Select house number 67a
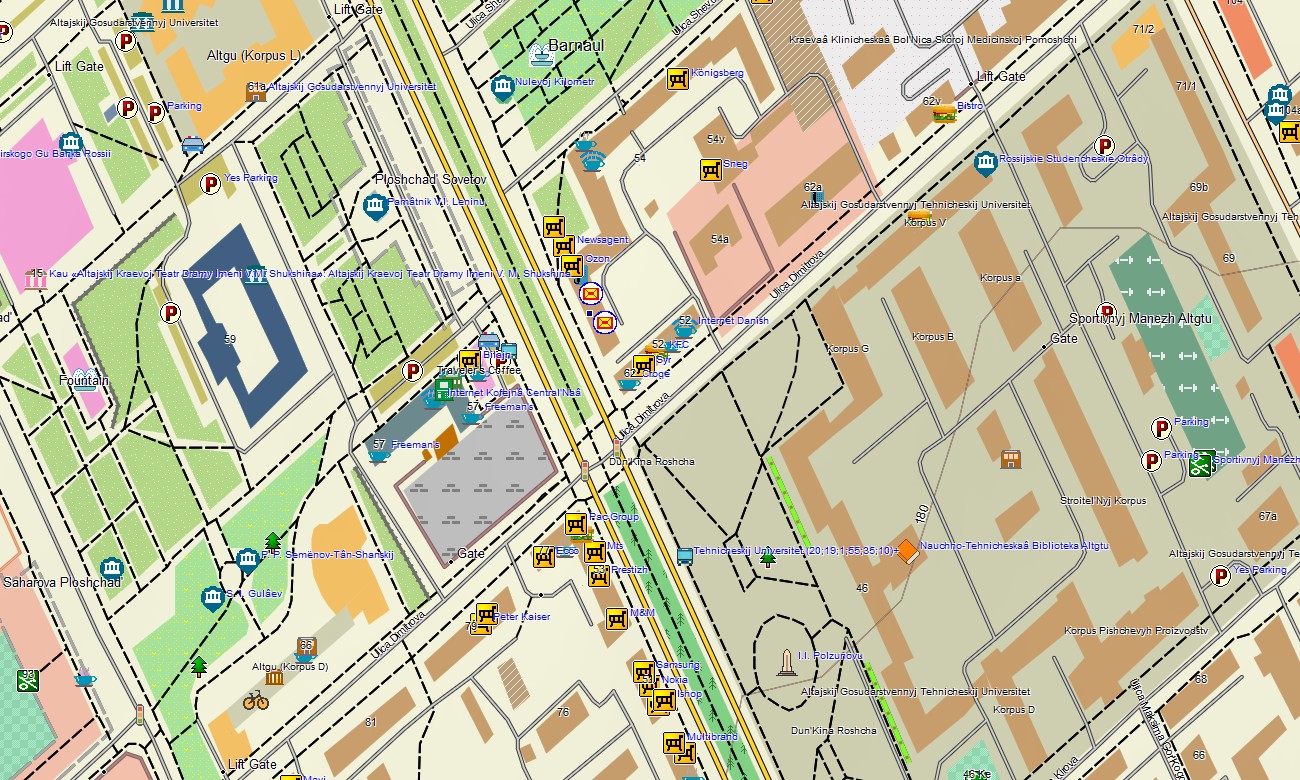 (1268, 516)
